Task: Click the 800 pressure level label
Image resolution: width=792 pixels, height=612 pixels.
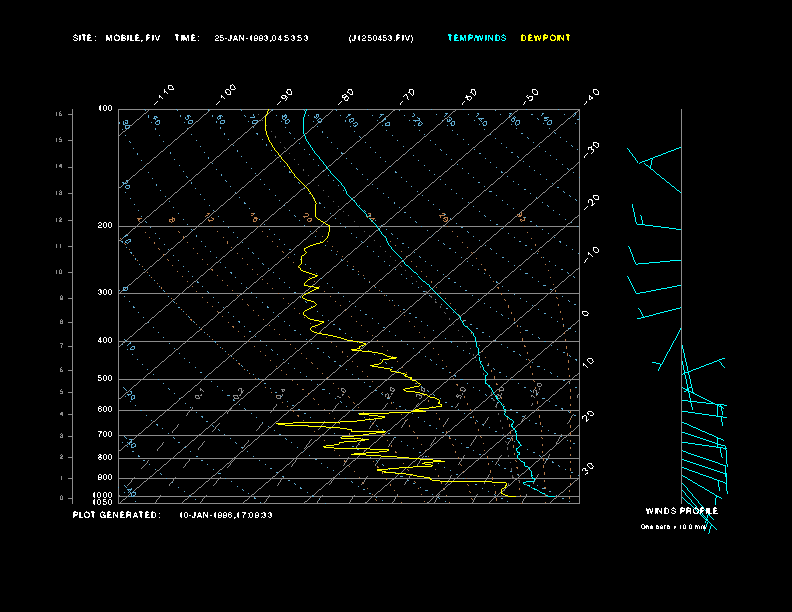Action: (105, 457)
